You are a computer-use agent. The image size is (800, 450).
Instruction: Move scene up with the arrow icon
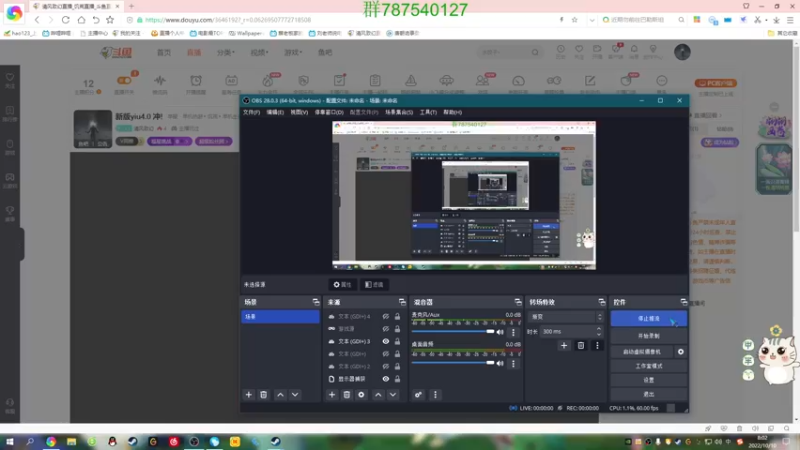(x=280, y=394)
